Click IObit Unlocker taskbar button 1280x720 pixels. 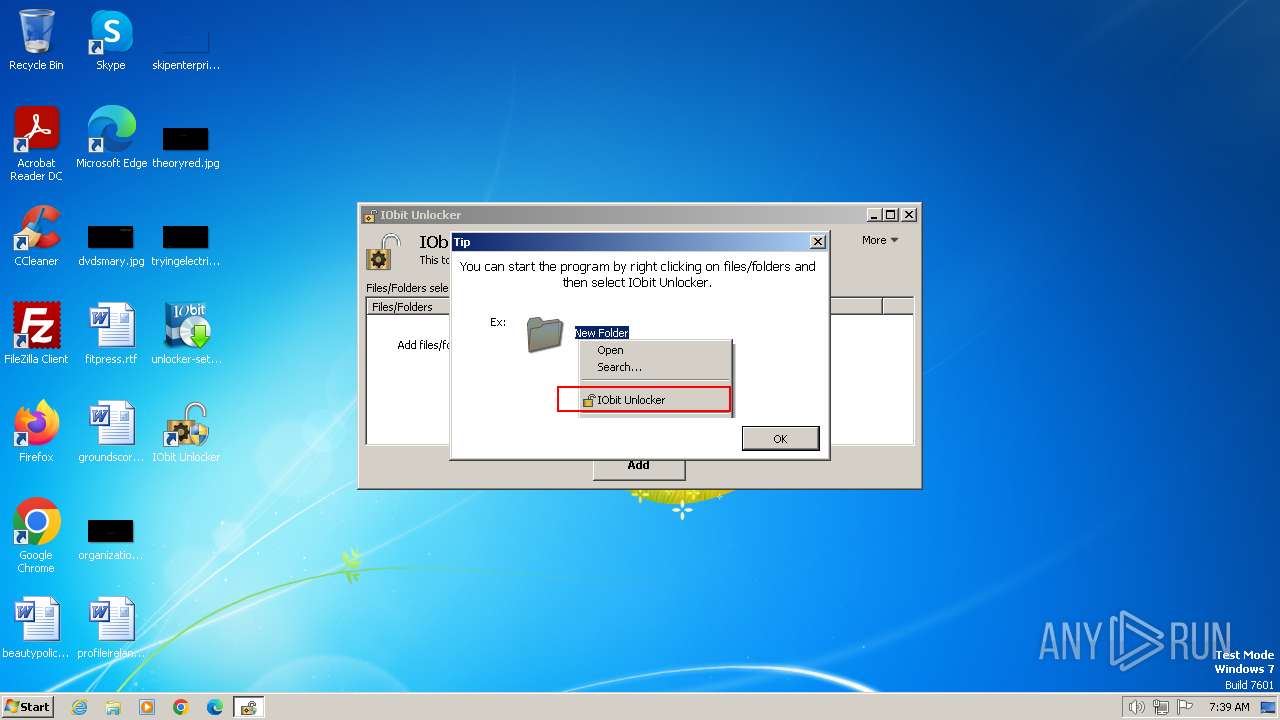248,707
